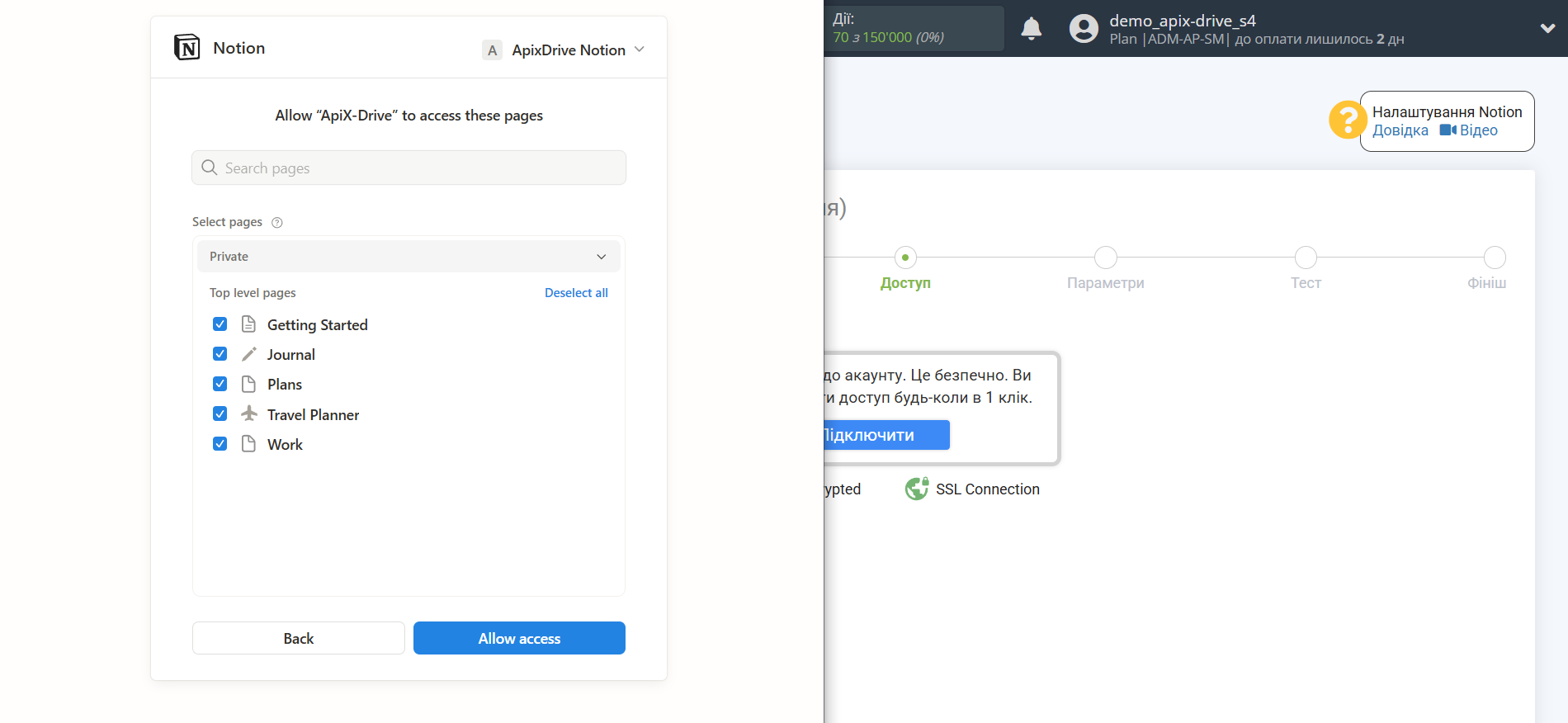
Task: Click the Plans page name
Action: [285, 385]
